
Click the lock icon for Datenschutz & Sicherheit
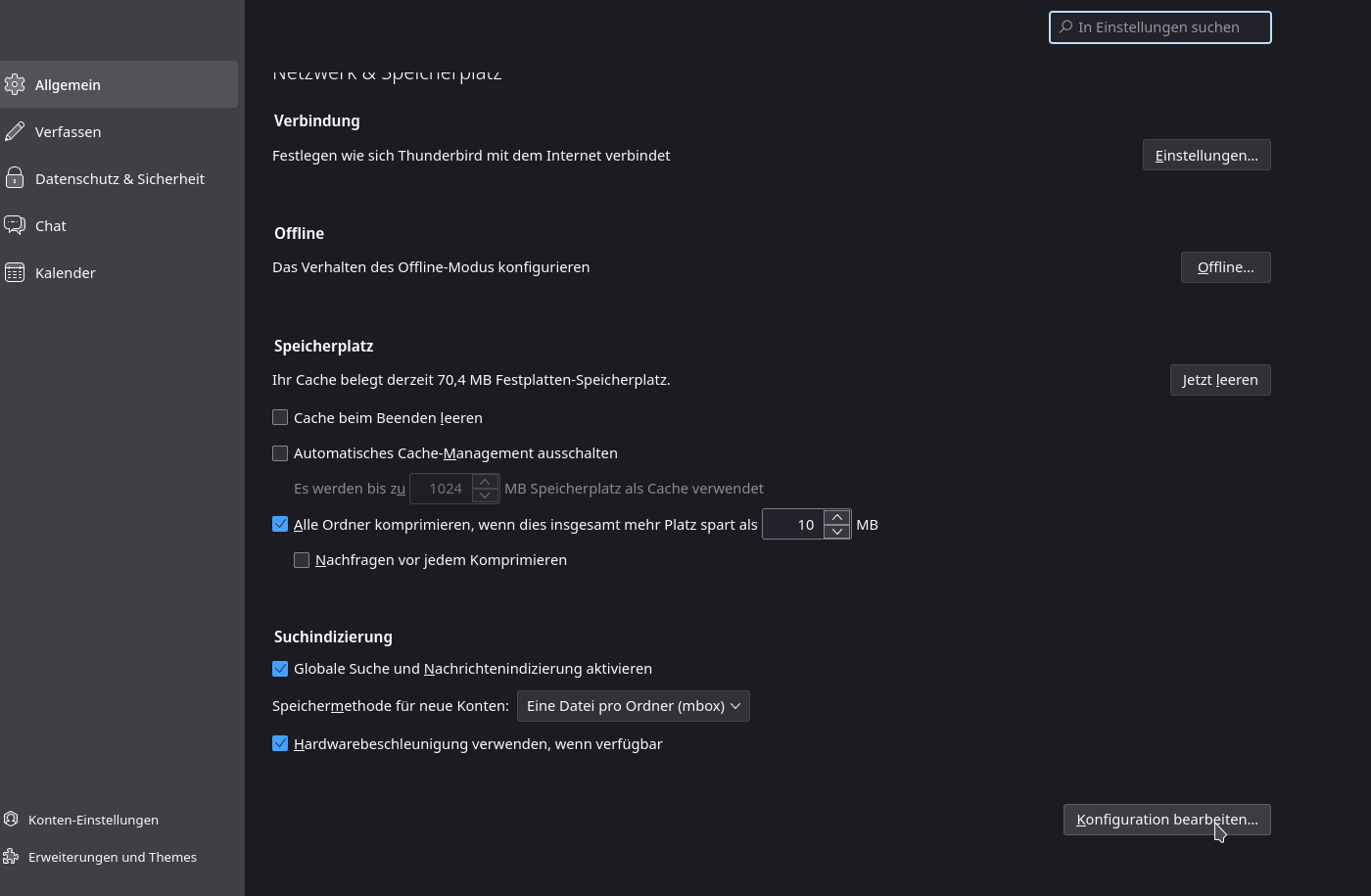(15, 178)
